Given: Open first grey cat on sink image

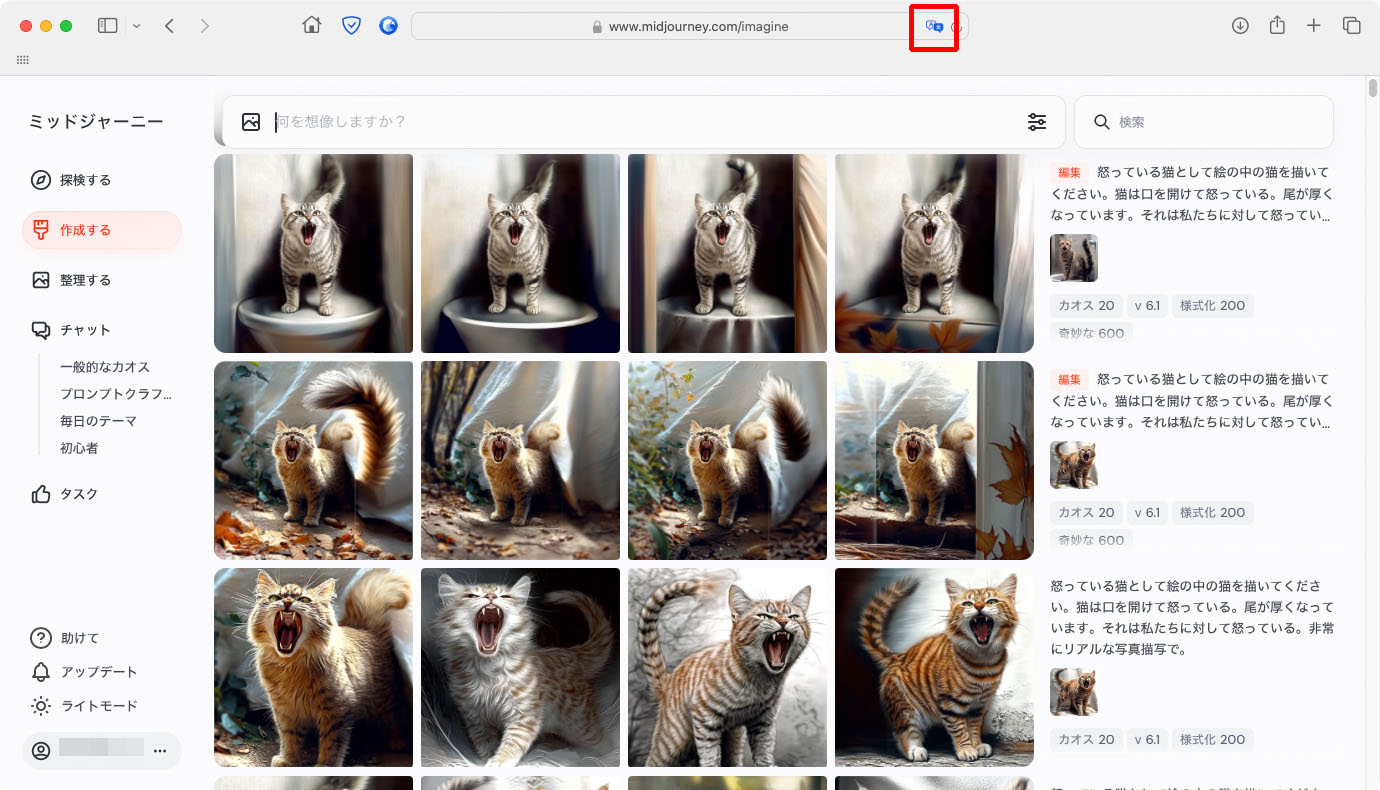Looking at the screenshot, I should point(313,253).
